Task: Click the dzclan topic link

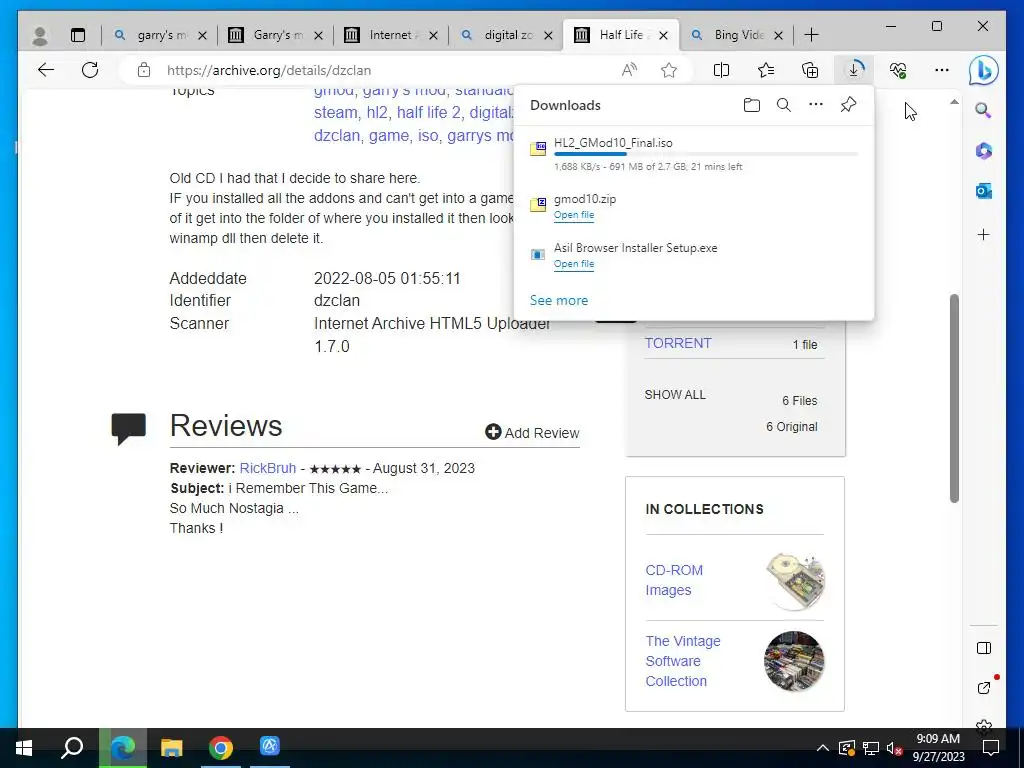Action: click(x=336, y=136)
